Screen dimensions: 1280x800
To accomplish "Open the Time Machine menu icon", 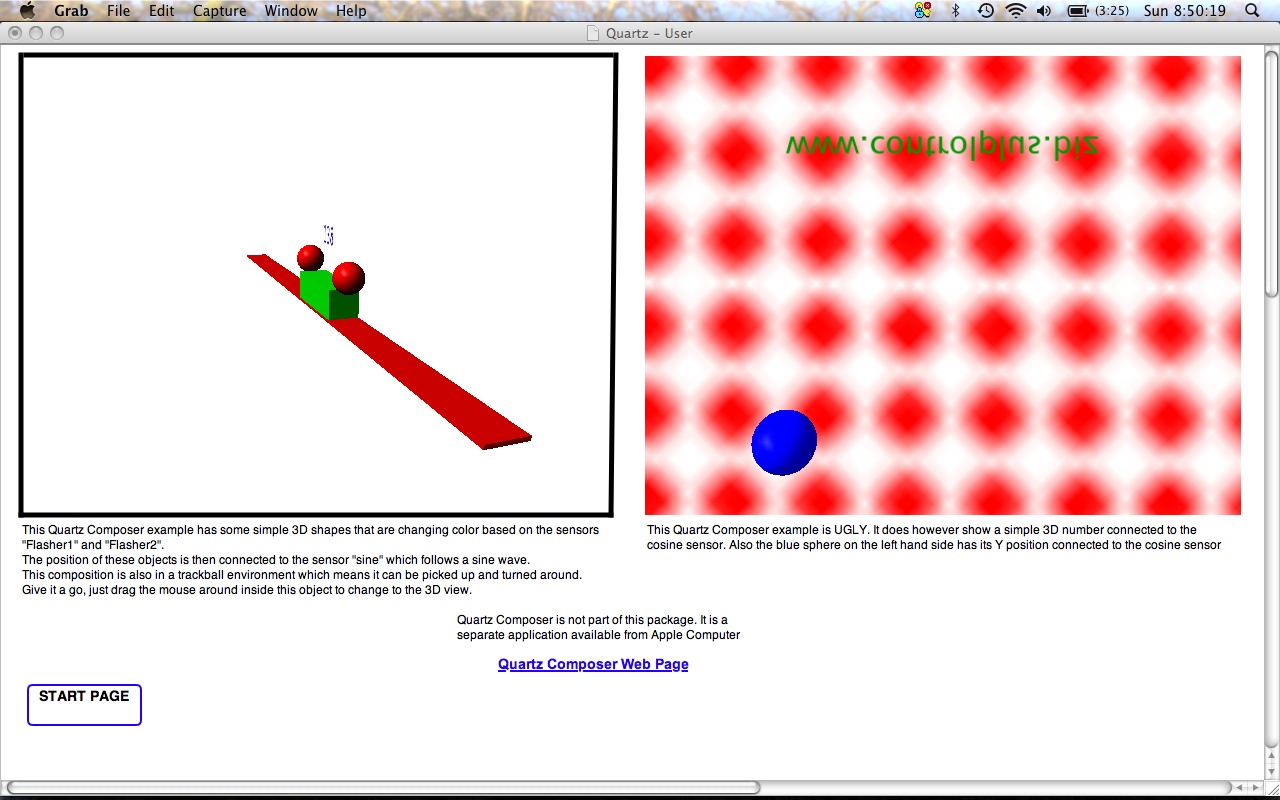I will pos(985,11).
